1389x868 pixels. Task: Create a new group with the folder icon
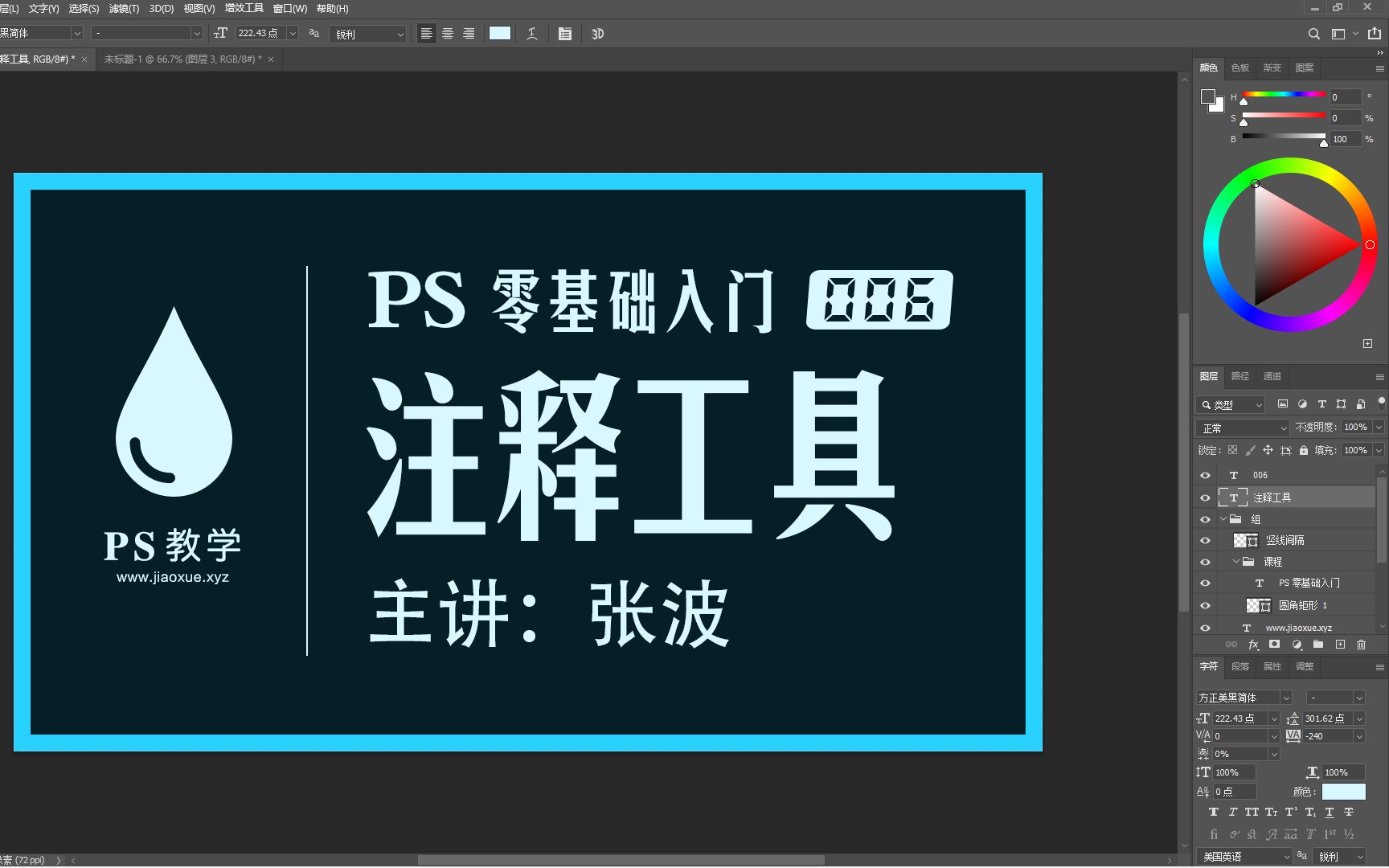point(1318,644)
